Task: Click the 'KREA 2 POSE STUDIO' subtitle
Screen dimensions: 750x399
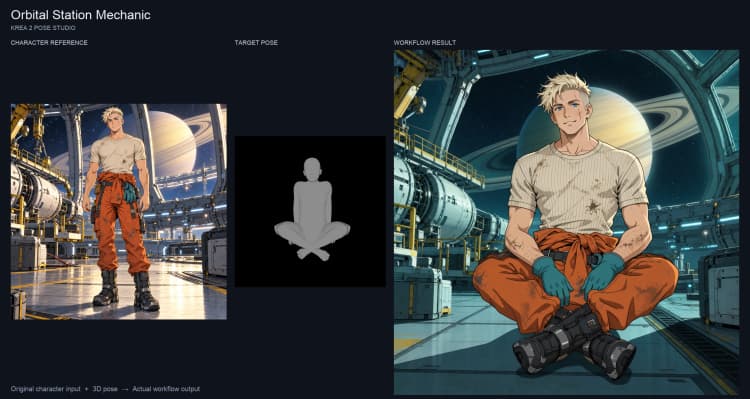Action: pos(43,28)
